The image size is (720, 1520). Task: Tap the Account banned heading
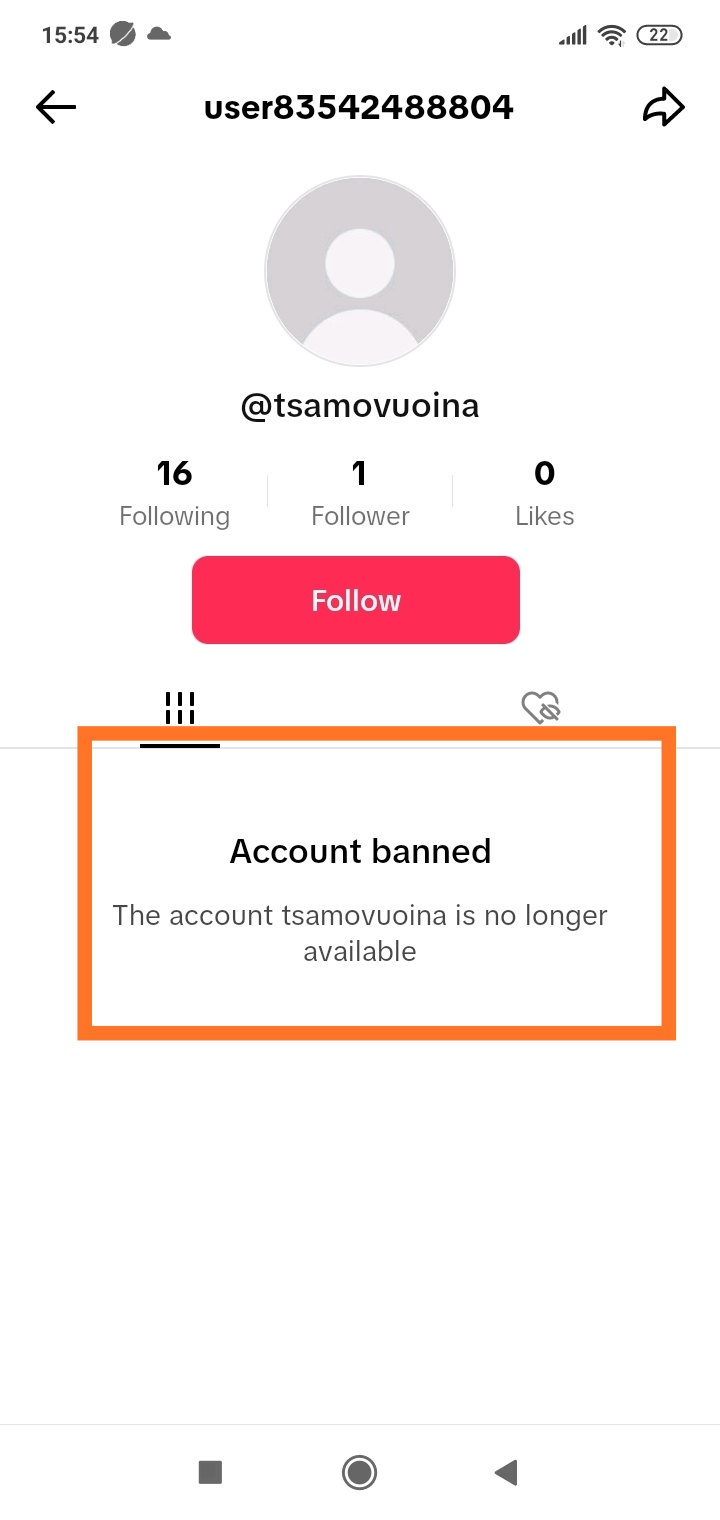(361, 851)
